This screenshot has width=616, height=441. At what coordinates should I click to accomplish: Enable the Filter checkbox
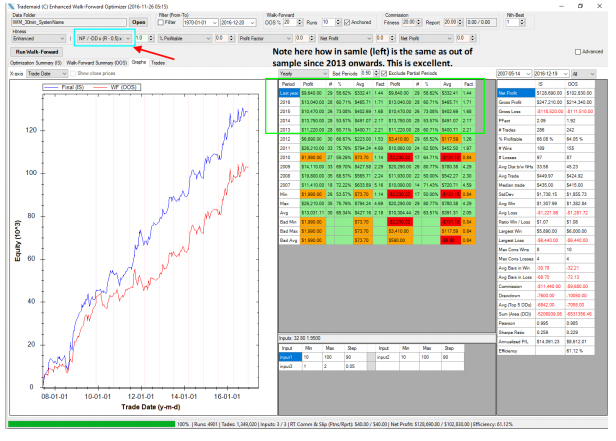coord(162,20)
